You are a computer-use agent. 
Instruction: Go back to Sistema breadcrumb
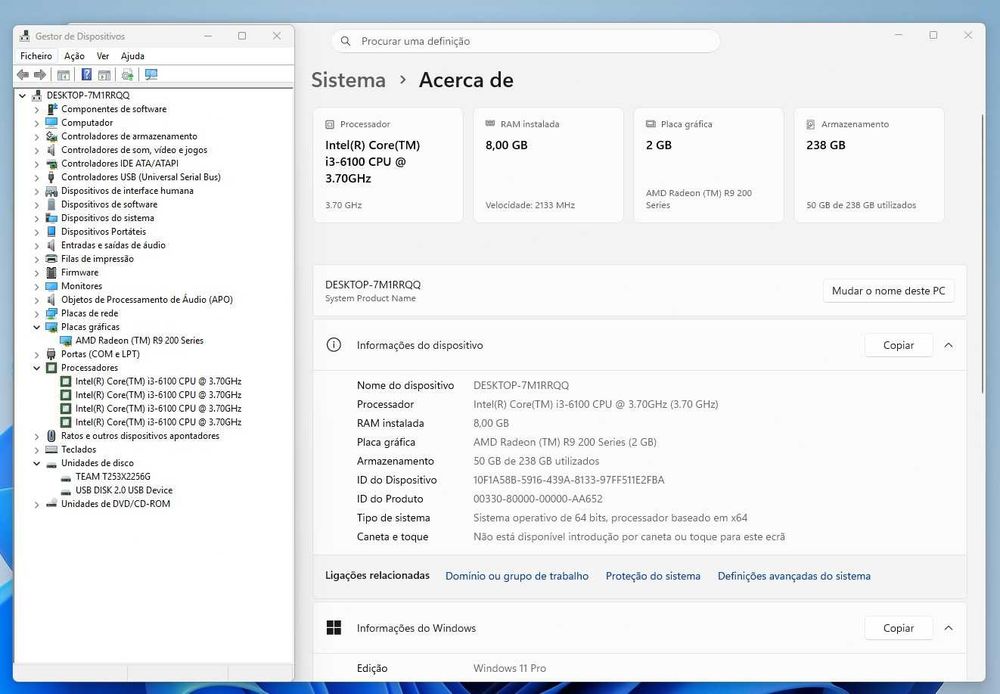pyautogui.click(x=348, y=80)
